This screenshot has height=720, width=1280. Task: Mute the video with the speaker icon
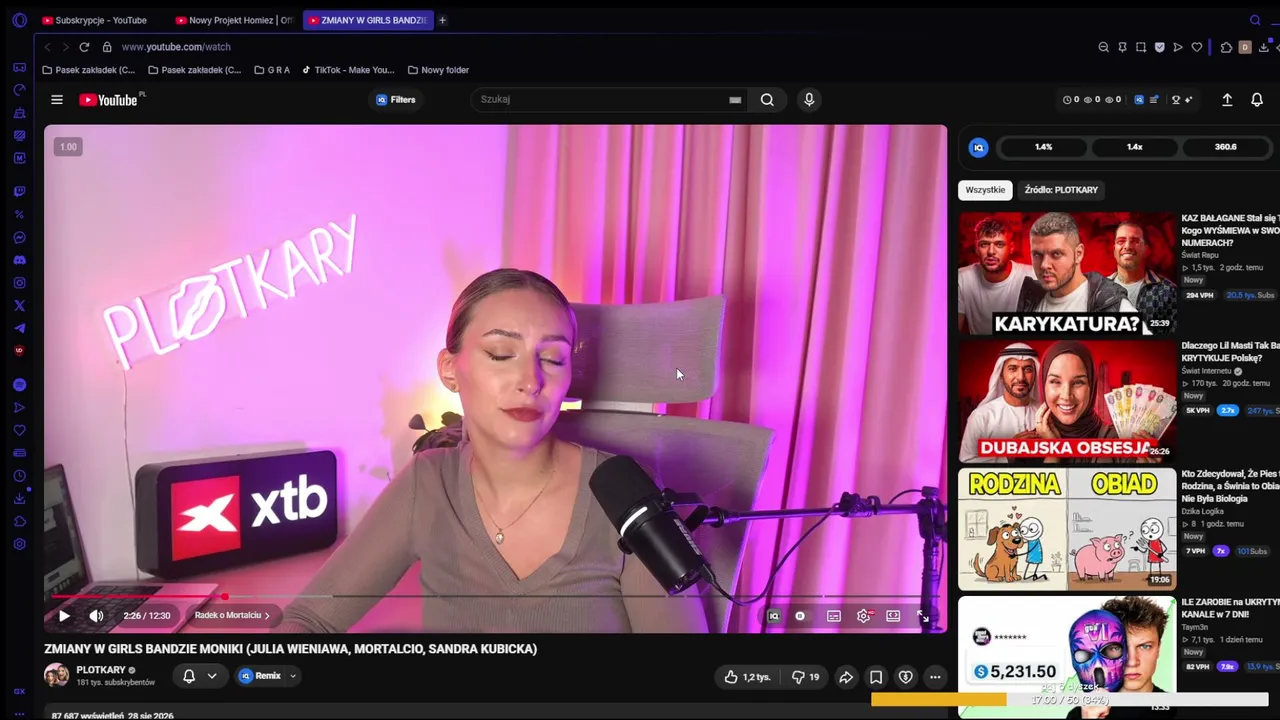click(x=96, y=616)
